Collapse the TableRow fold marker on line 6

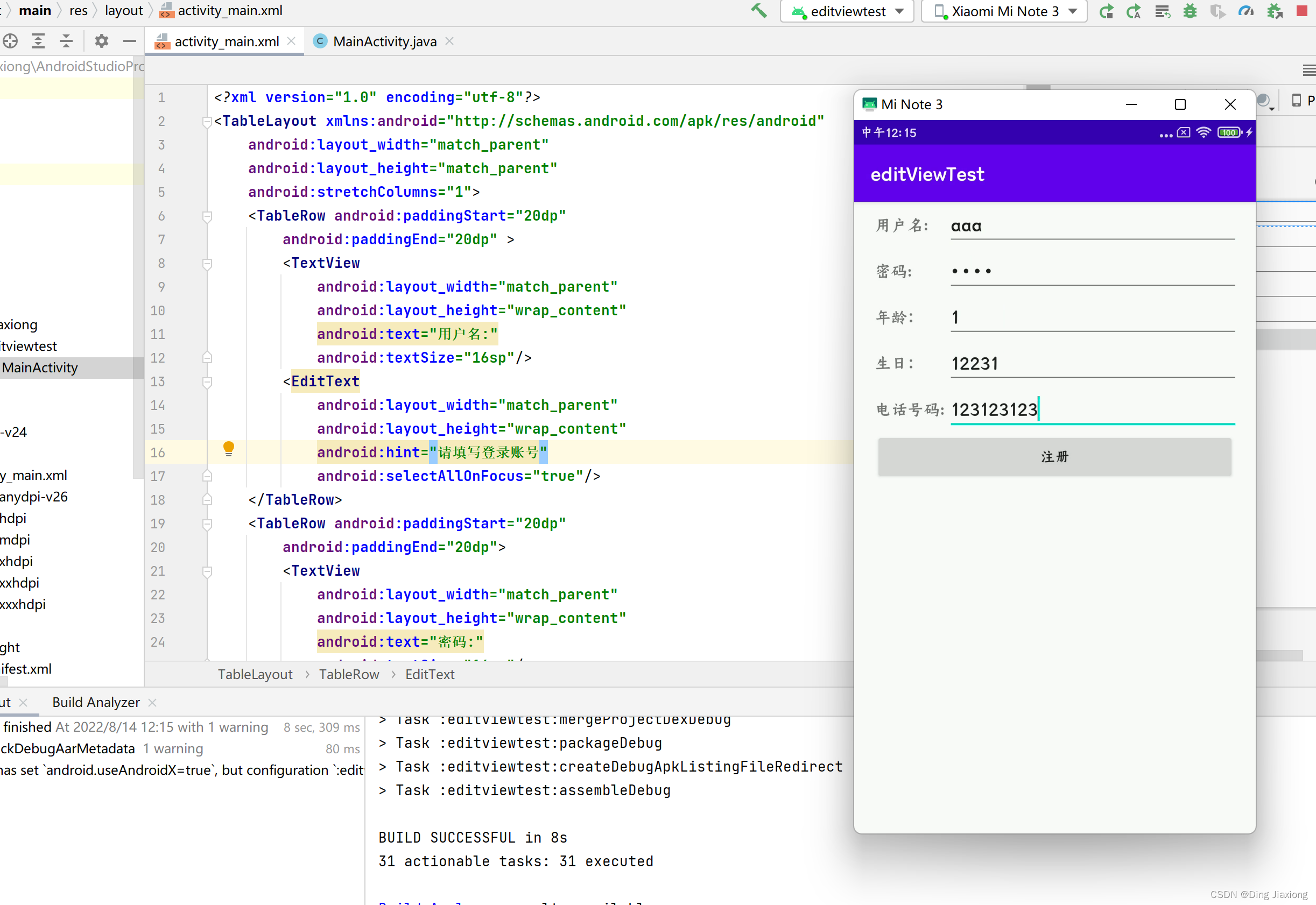207,216
